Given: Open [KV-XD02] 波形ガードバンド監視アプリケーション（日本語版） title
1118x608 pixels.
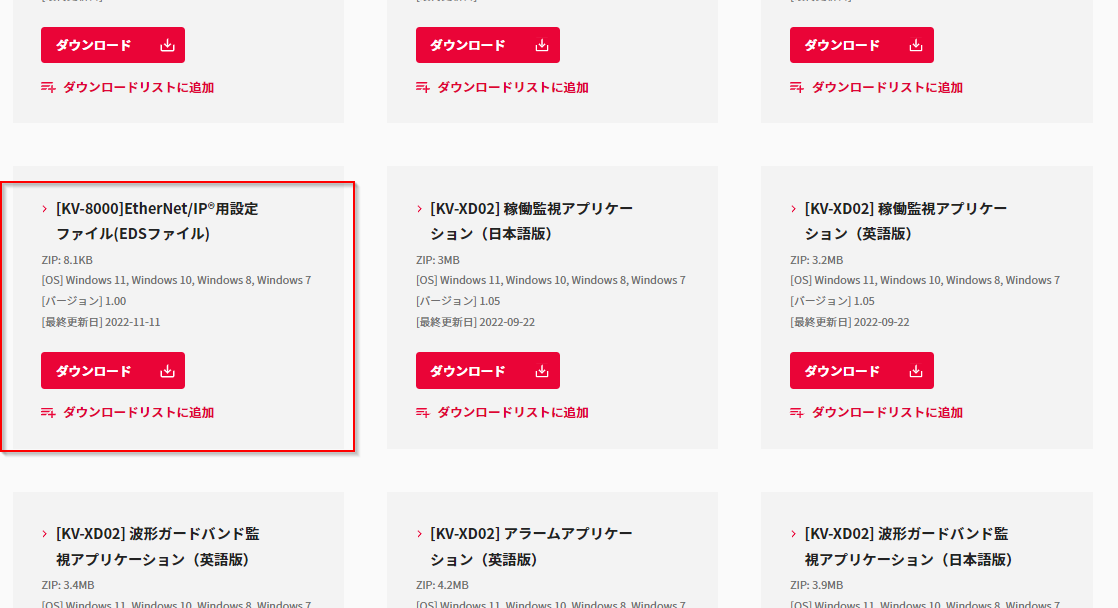Looking at the screenshot, I should 909,546.
